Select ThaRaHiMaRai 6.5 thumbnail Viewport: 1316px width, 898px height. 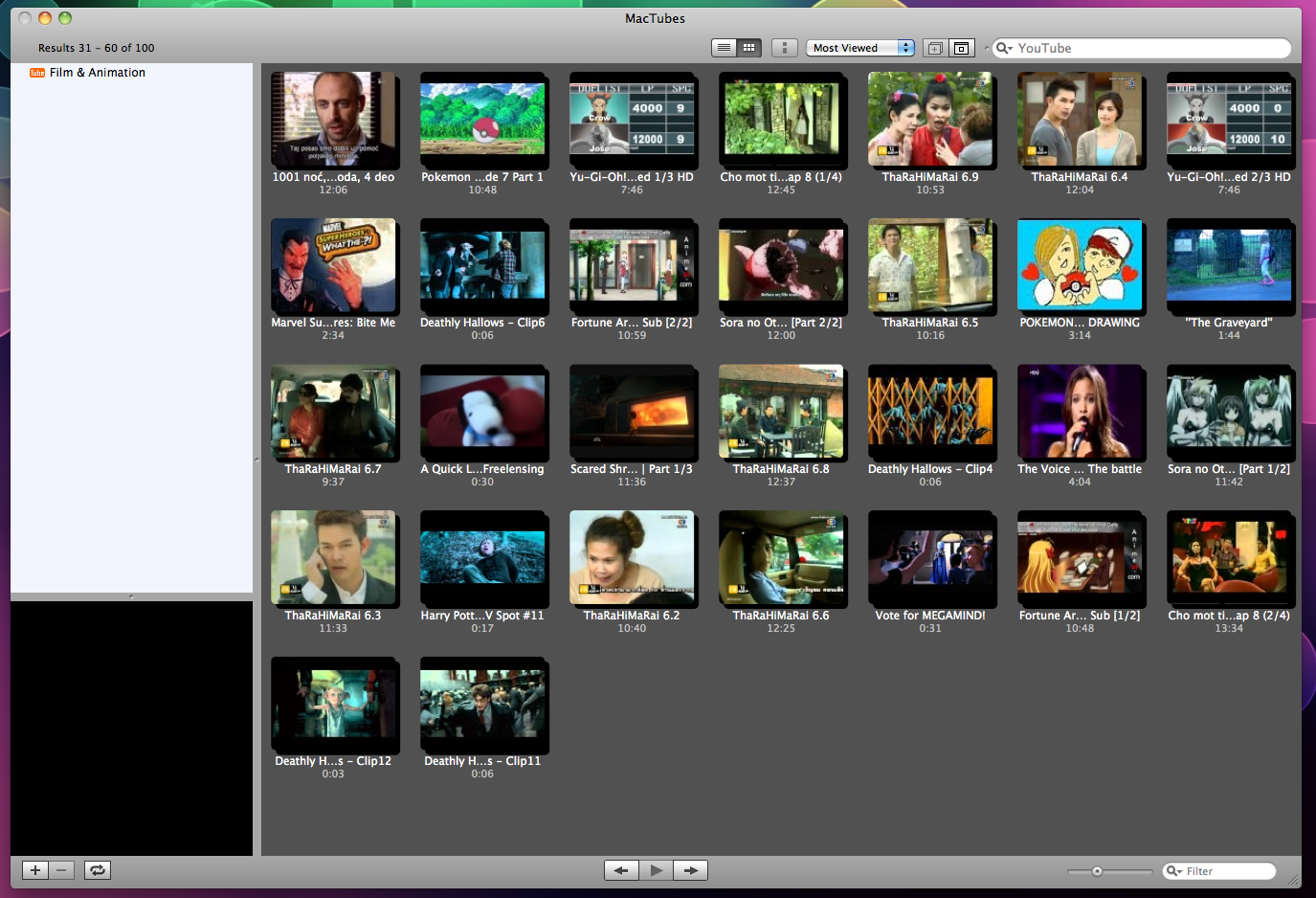point(930,265)
